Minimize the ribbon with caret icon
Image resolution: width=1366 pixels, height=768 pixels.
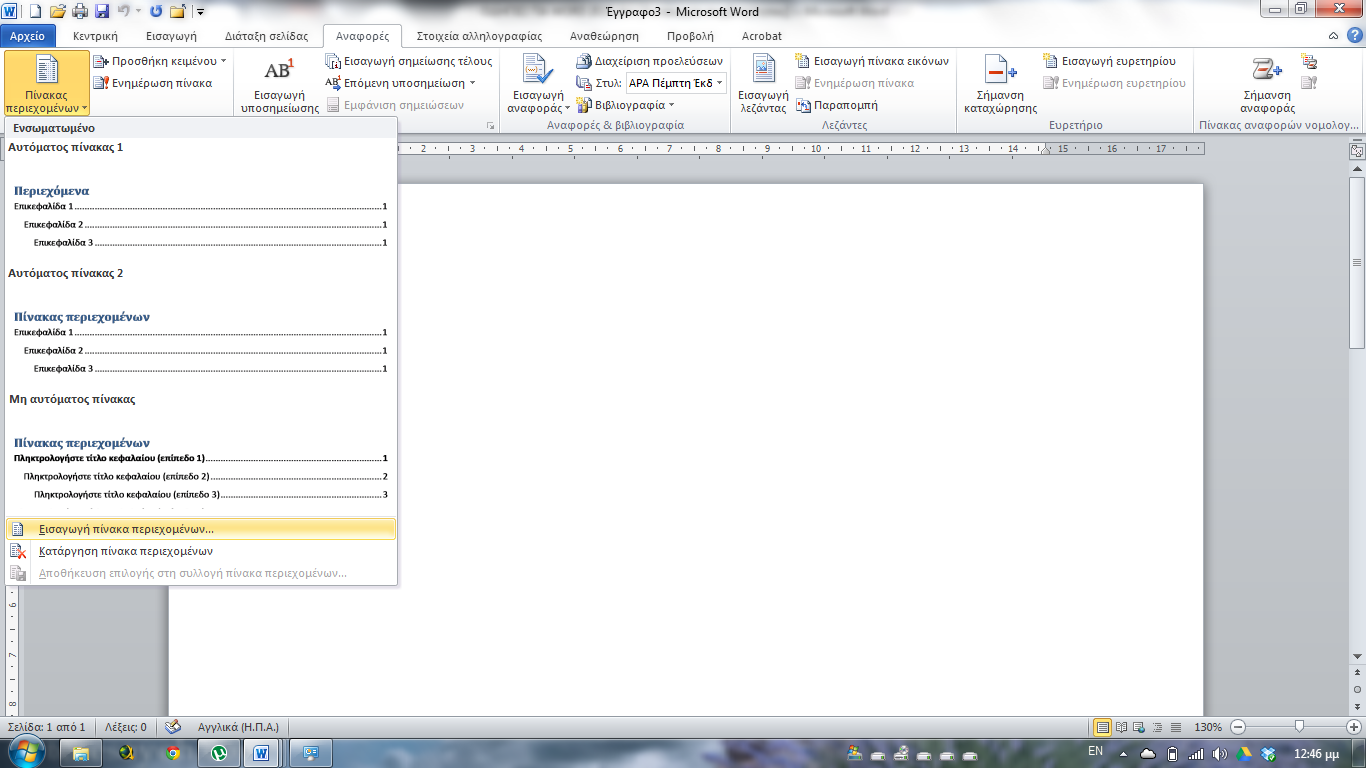pos(1335,36)
